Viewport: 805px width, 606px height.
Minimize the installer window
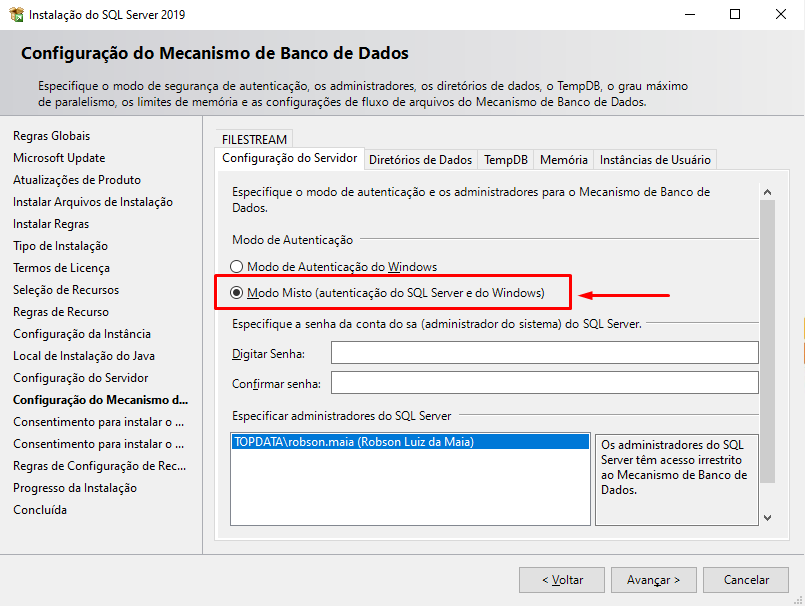click(689, 15)
